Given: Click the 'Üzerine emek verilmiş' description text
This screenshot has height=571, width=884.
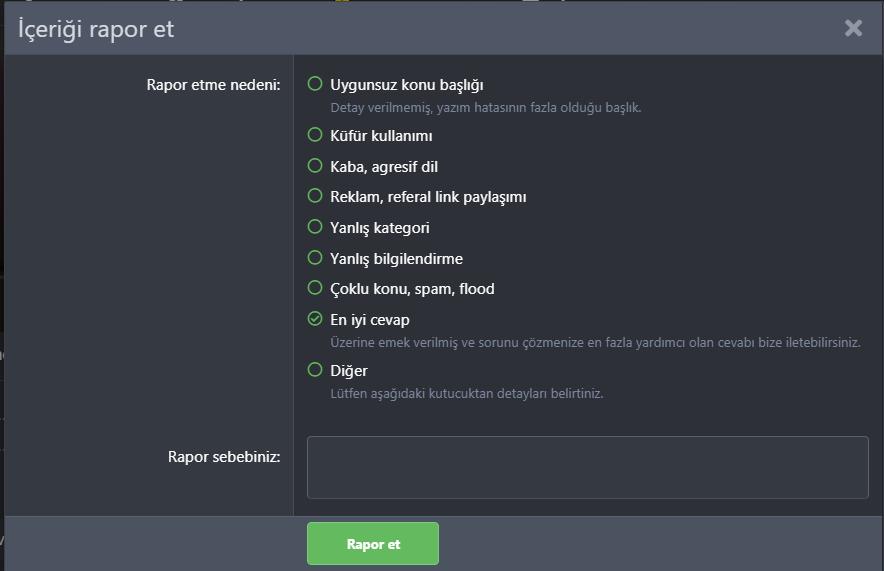Looking at the screenshot, I should pos(595,342).
